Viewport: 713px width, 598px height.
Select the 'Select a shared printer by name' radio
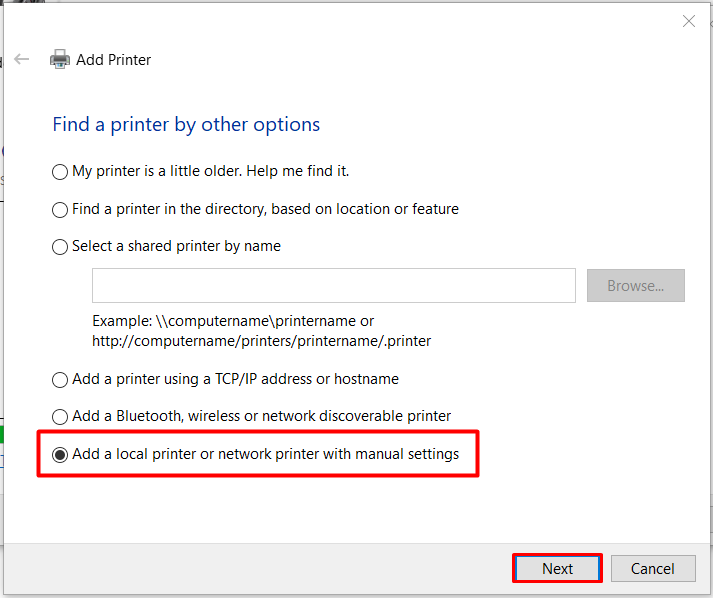(x=60, y=247)
